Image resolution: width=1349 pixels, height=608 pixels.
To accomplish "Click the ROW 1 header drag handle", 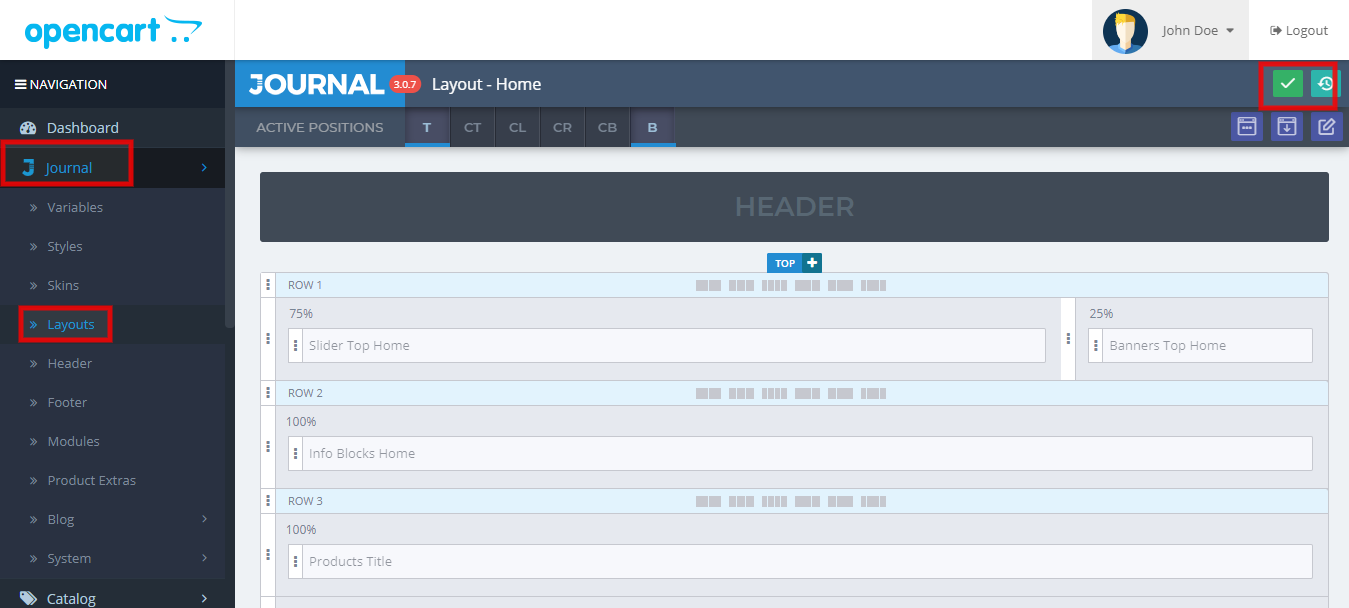I will pos(268,285).
